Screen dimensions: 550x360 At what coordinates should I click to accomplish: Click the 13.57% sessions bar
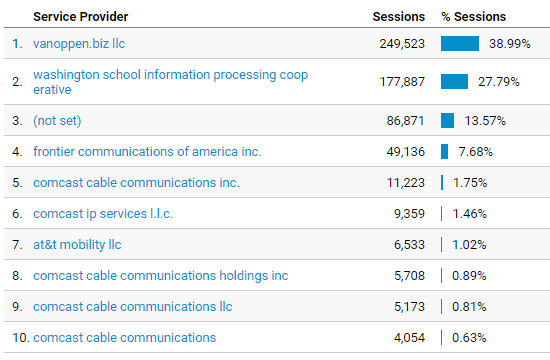447,121
